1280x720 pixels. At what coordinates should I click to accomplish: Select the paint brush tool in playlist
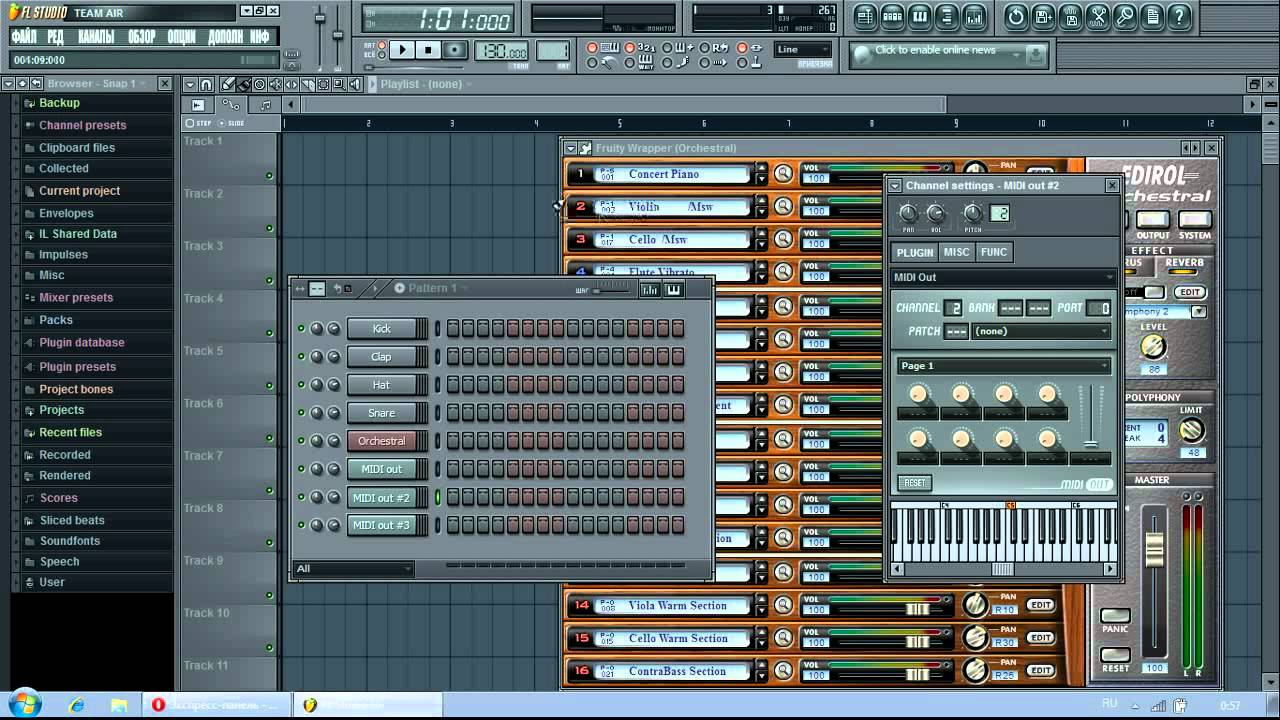coord(244,84)
